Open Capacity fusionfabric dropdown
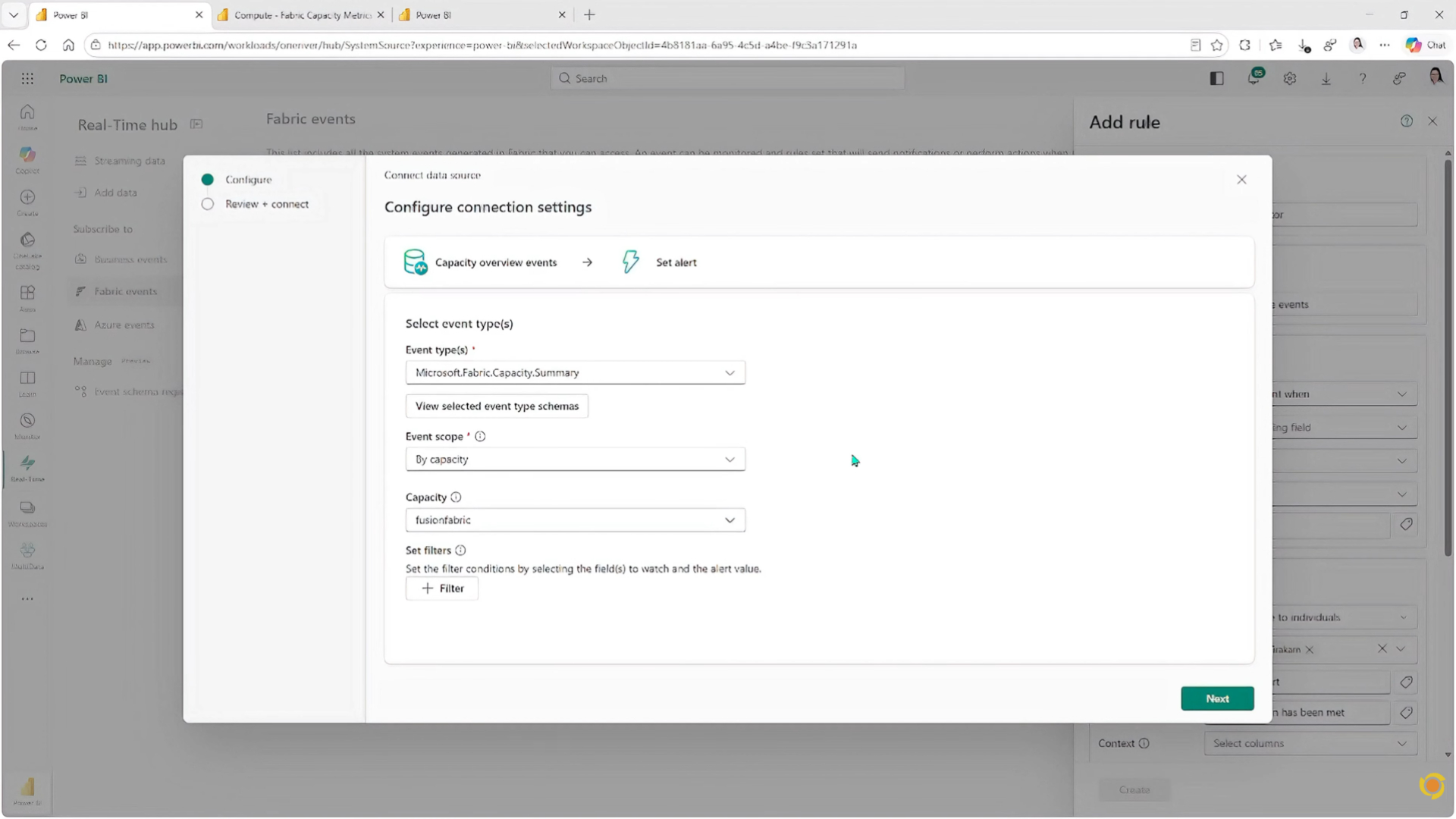 coord(576,520)
